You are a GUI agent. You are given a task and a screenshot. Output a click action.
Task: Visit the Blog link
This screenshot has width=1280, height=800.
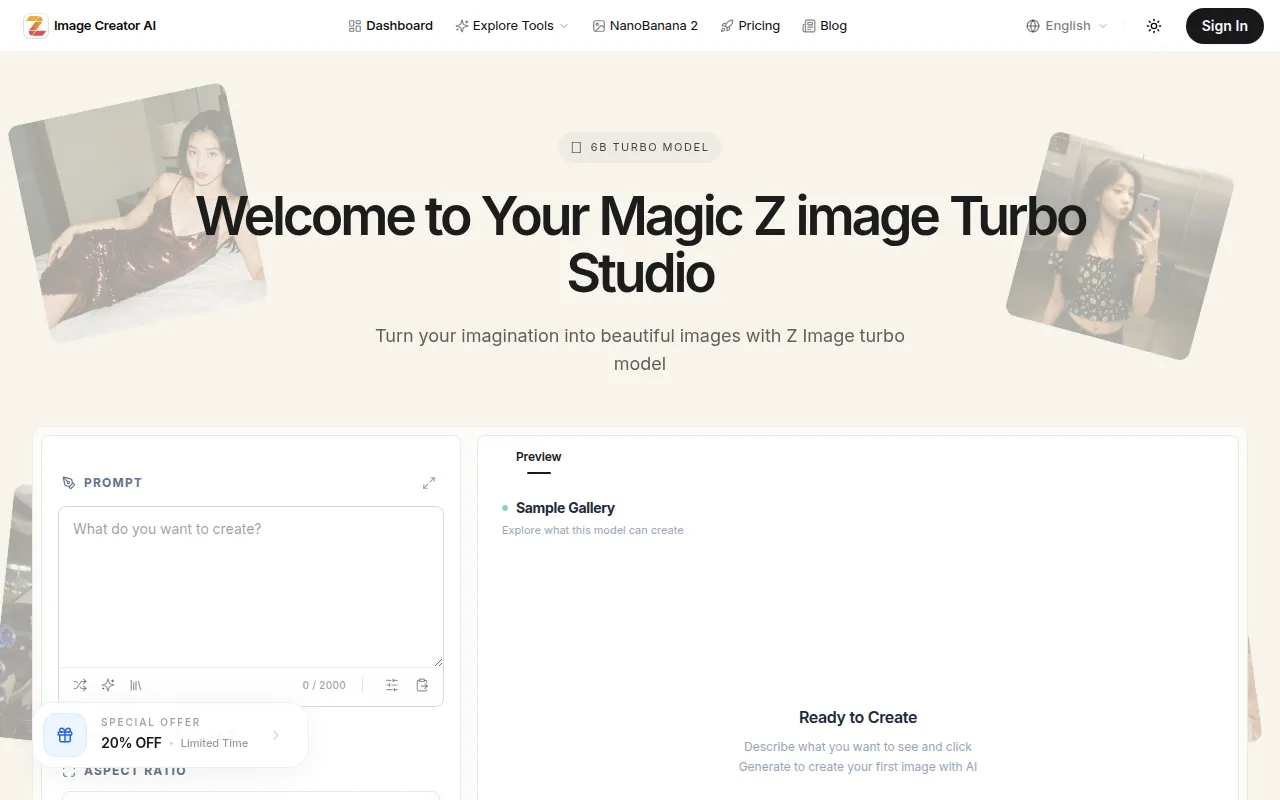[824, 26]
